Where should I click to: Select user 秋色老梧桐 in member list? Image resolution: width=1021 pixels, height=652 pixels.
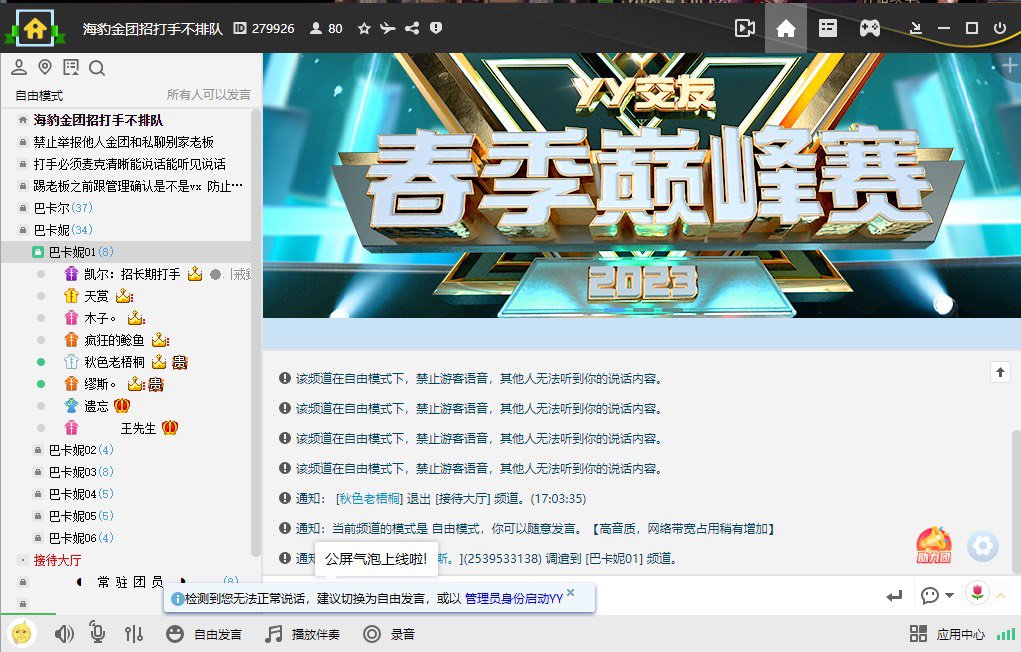click(x=114, y=363)
